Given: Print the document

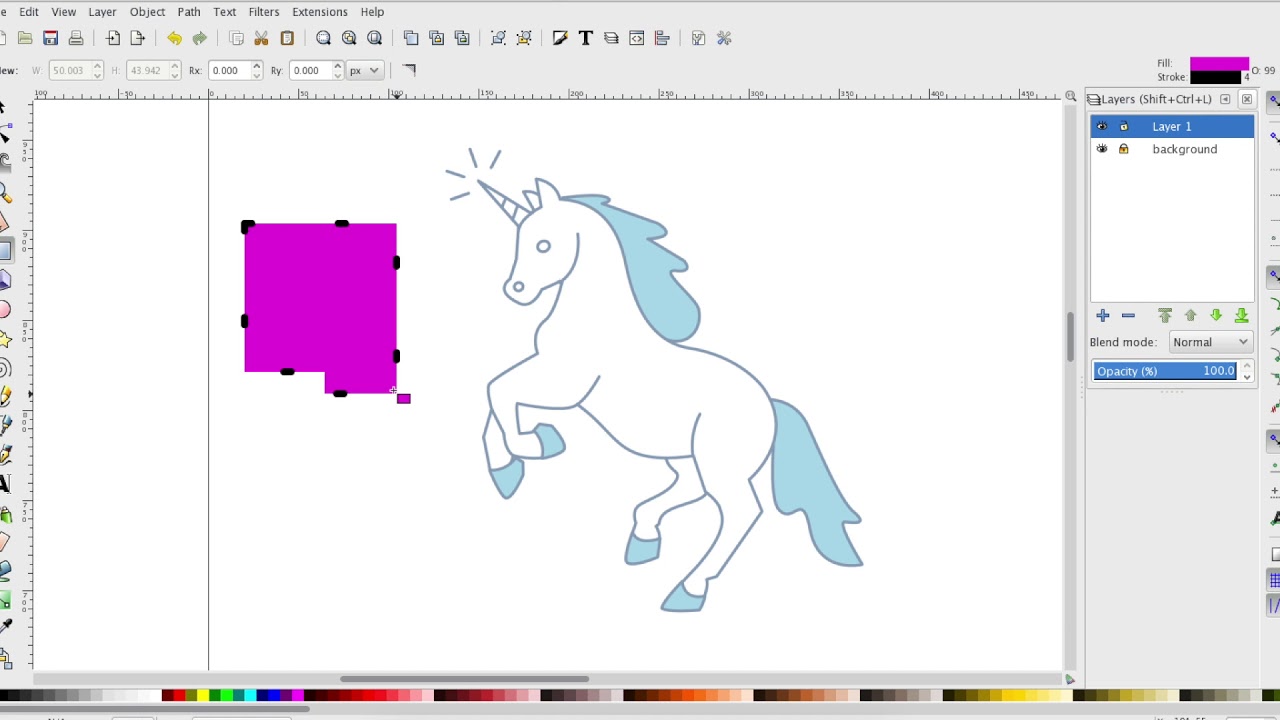Looking at the screenshot, I should (x=76, y=38).
